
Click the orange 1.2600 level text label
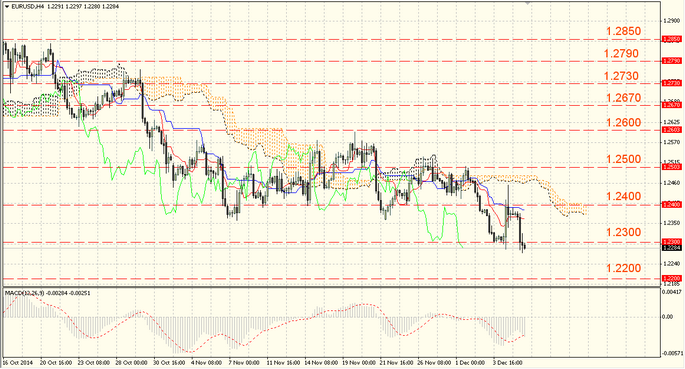623,123
